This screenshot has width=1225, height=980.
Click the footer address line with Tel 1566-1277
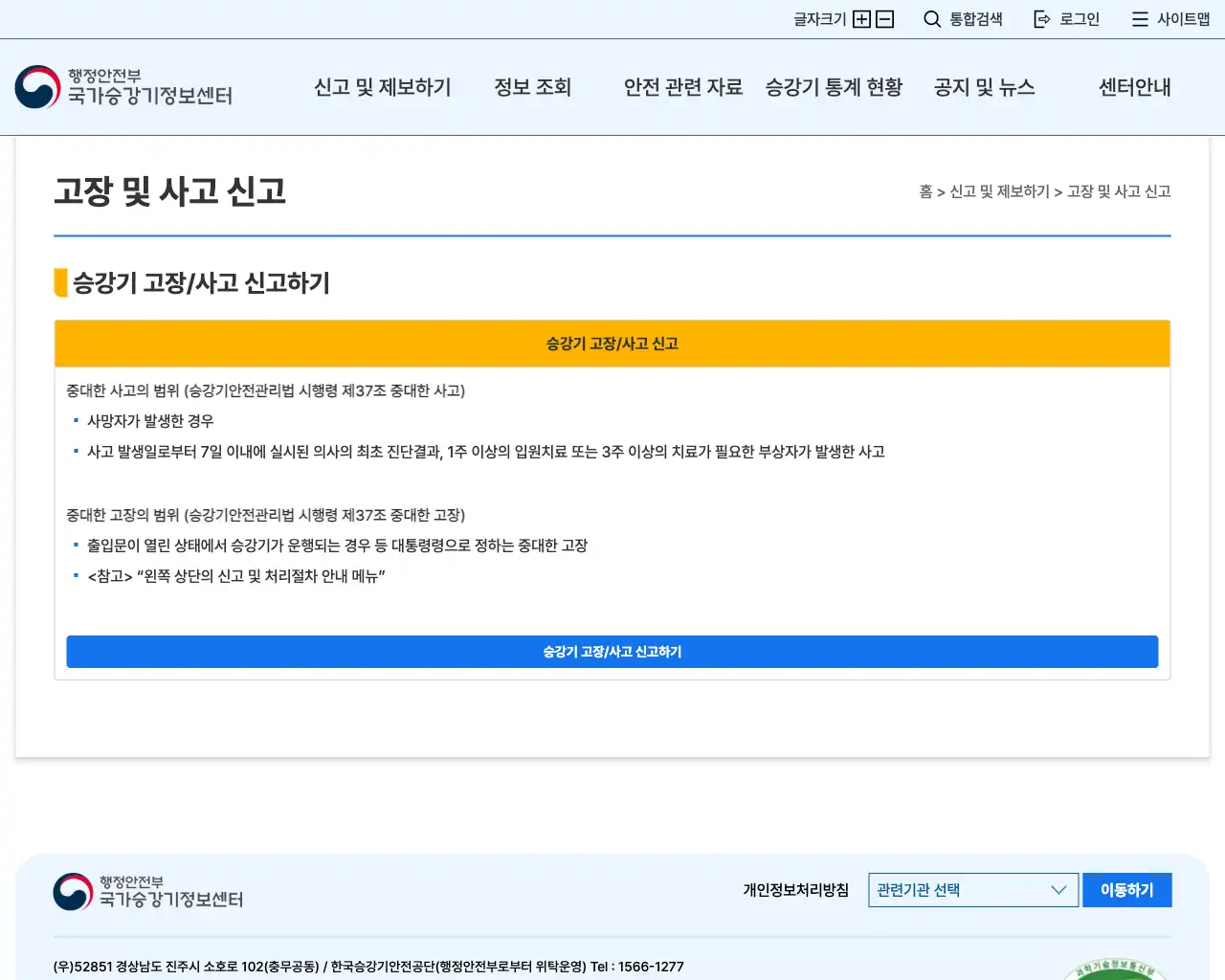click(x=368, y=967)
